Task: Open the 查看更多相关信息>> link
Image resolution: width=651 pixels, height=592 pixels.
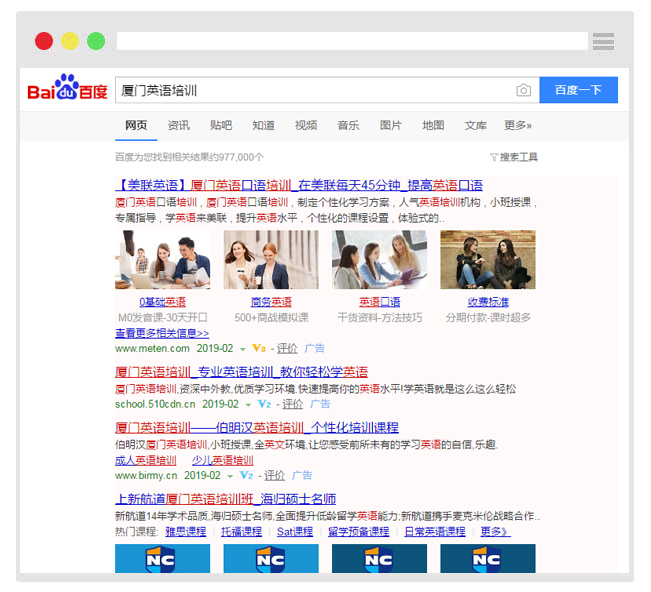Action: pos(162,333)
